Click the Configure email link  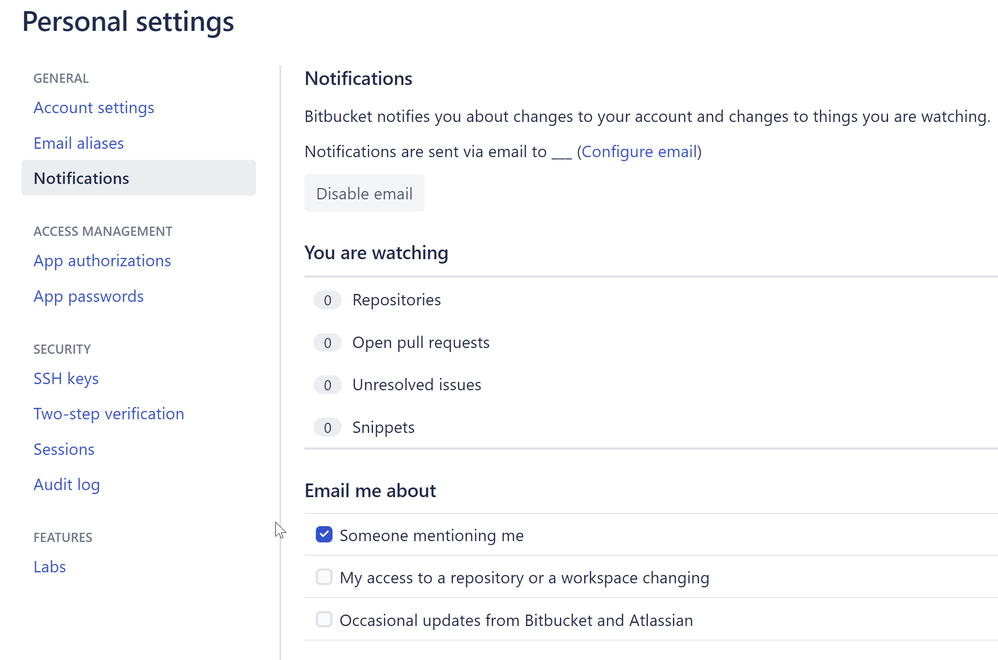[x=639, y=152]
